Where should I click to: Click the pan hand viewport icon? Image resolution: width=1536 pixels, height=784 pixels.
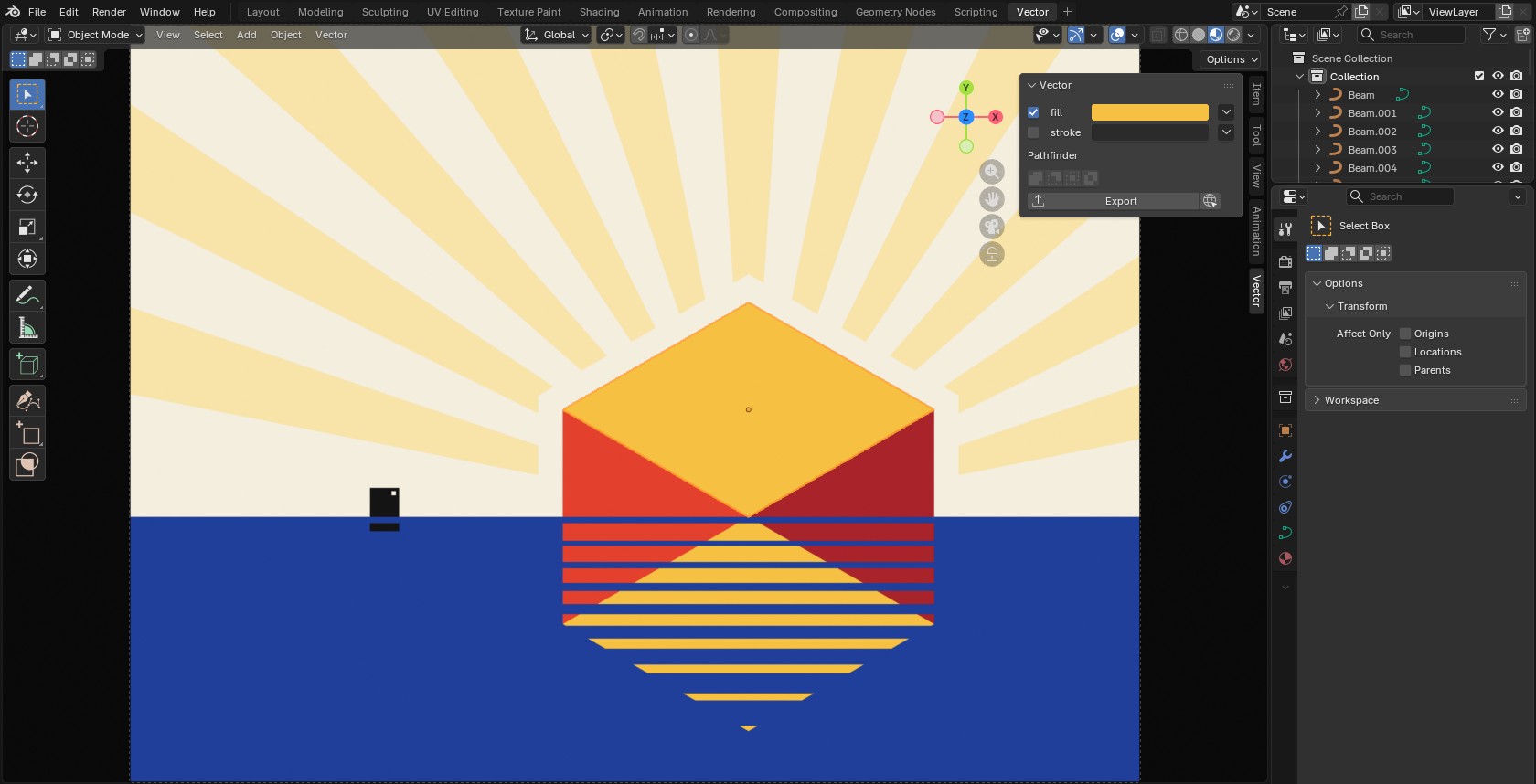(992, 199)
